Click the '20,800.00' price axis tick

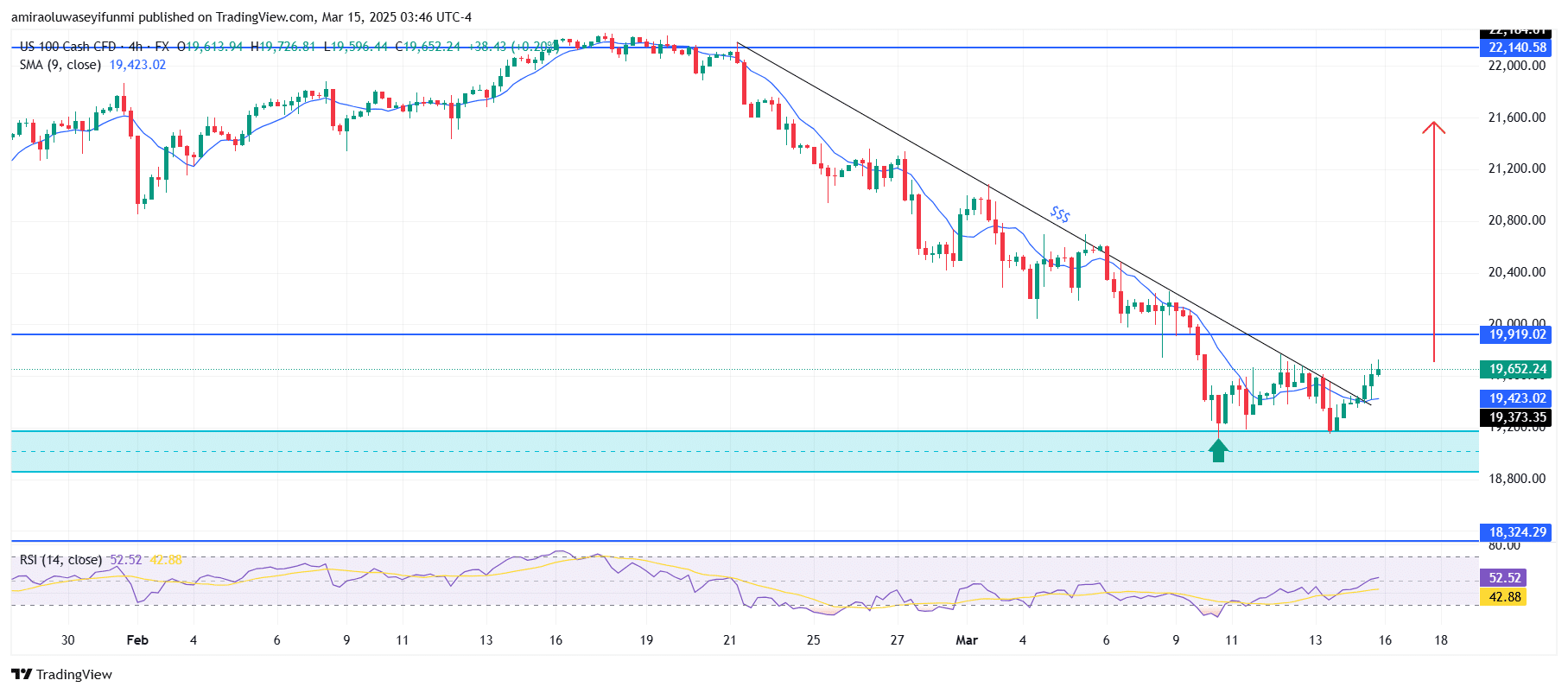coord(1516,220)
